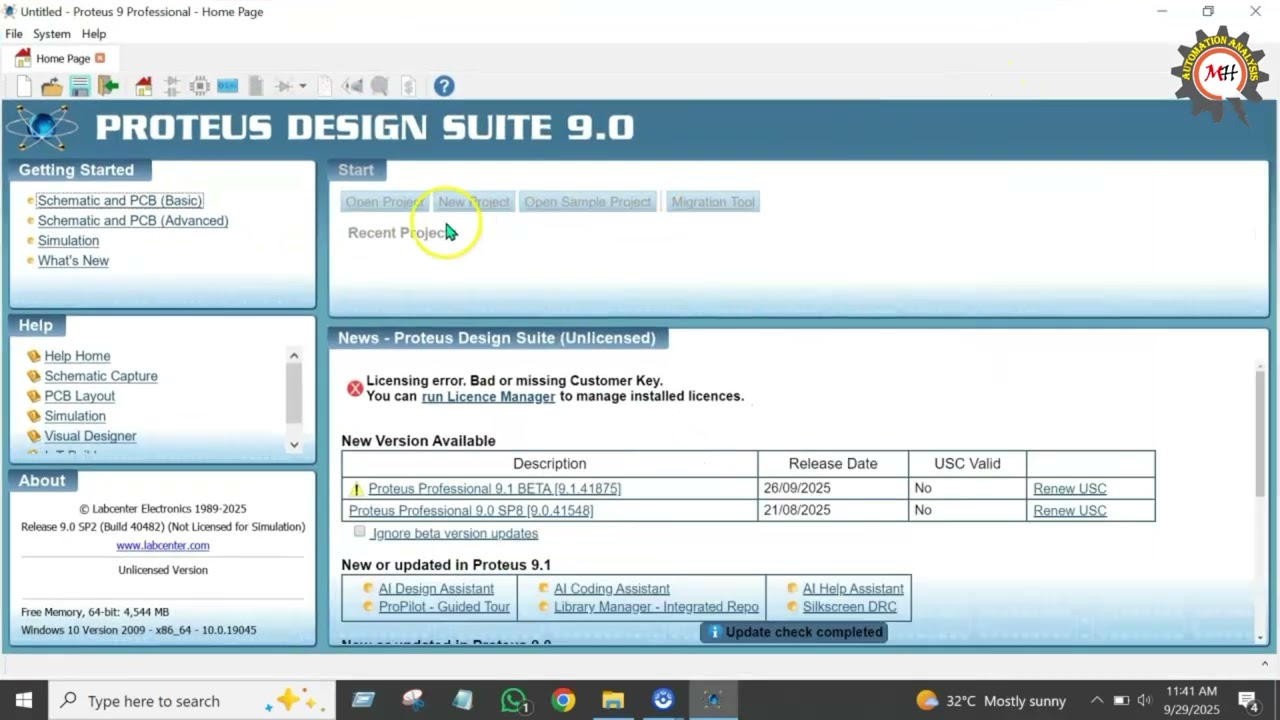Image resolution: width=1280 pixels, height=720 pixels.
Task: Click Renew USC for 9.0 SP8 row
Action: click(1070, 511)
